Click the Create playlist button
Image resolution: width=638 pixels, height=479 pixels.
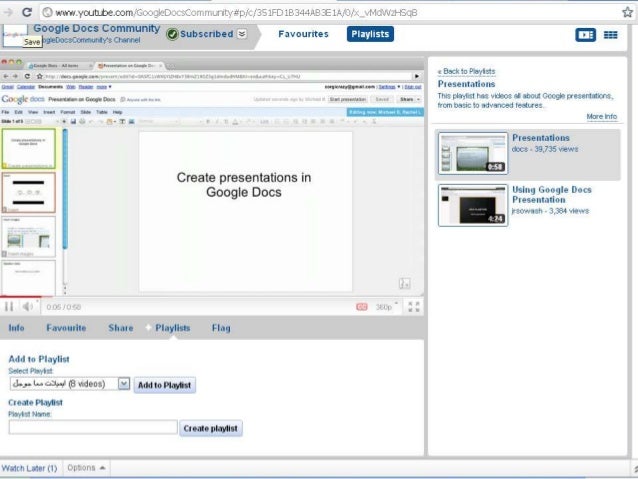pyautogui.click(x=210, y=428)
